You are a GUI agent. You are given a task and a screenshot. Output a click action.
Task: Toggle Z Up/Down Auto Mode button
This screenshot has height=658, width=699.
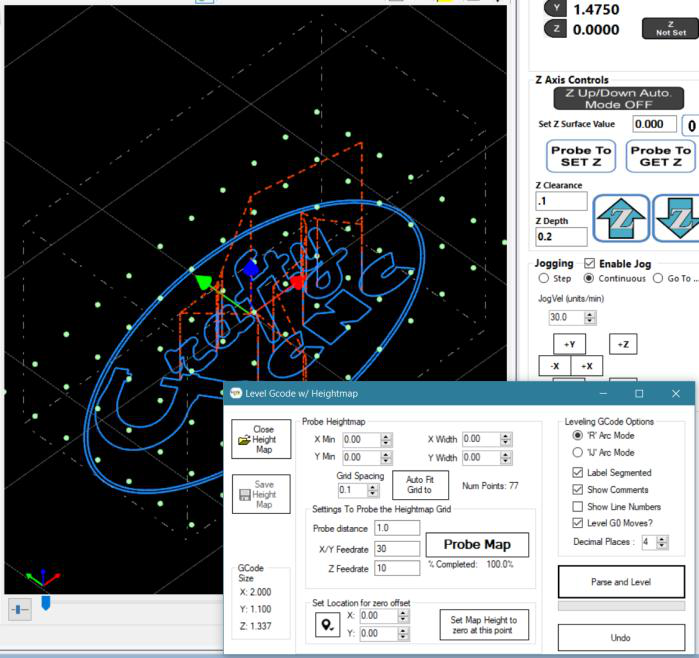[x=618, y=99]
